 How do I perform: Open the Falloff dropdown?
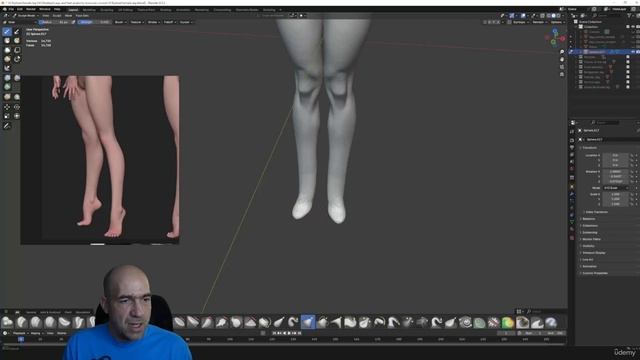coord(169,22)
